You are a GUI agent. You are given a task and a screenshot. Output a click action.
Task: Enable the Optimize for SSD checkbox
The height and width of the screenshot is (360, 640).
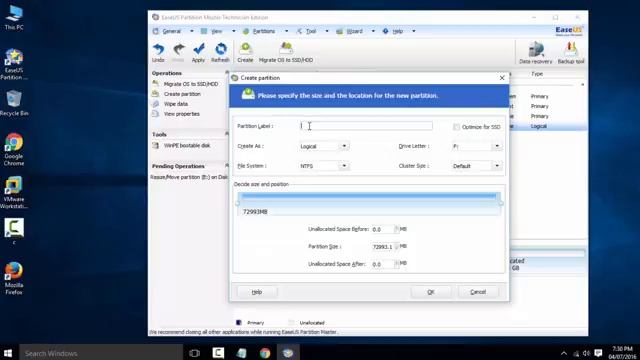click(456, 127)
